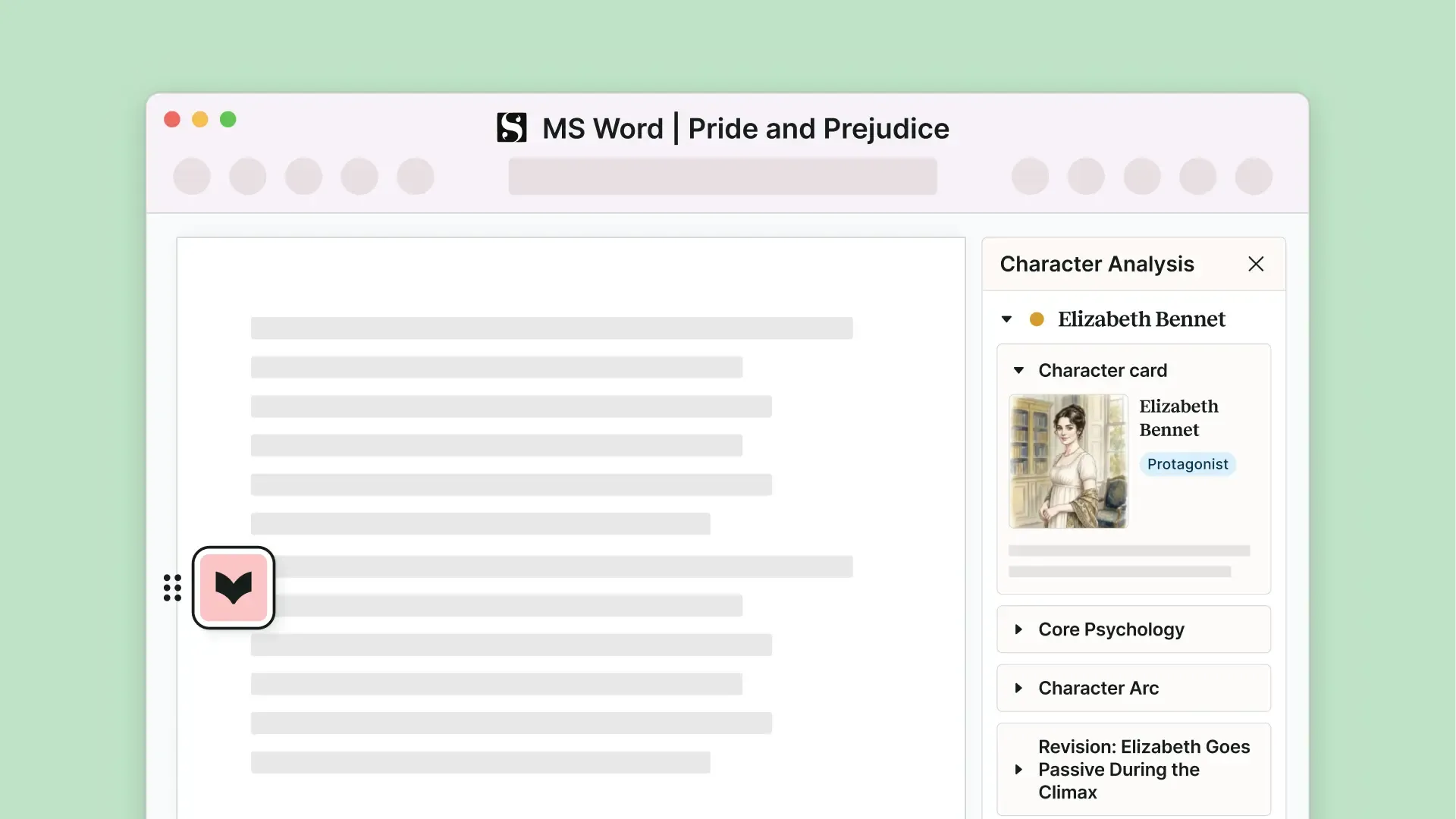Click the six-dot drag handle icon
The width and height of the screenshot is (1456, 819).
172,588
